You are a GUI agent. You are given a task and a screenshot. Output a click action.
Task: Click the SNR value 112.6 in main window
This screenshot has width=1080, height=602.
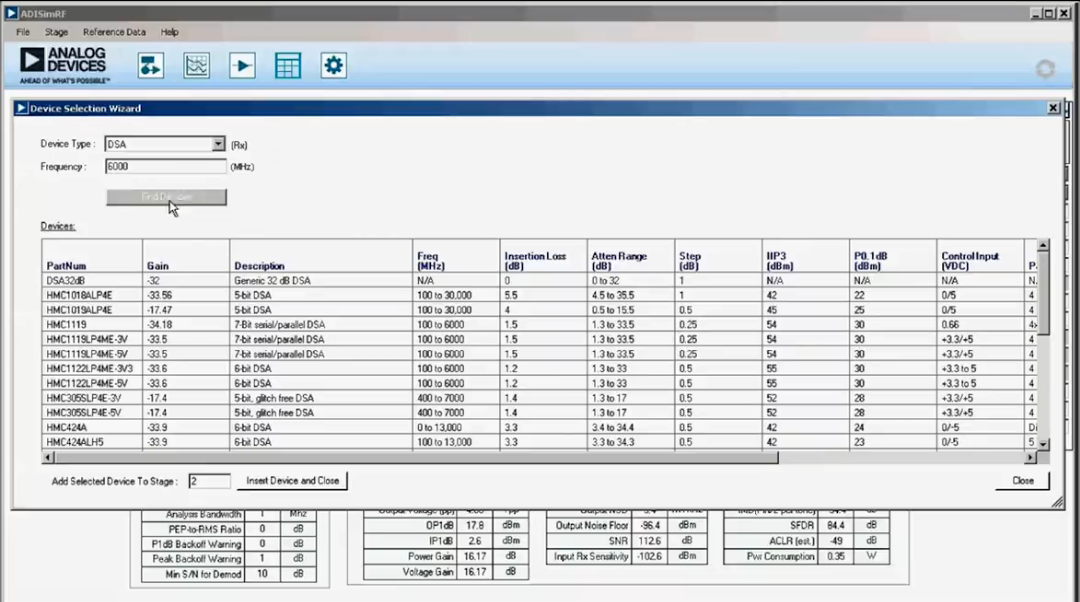coord(649,541)
